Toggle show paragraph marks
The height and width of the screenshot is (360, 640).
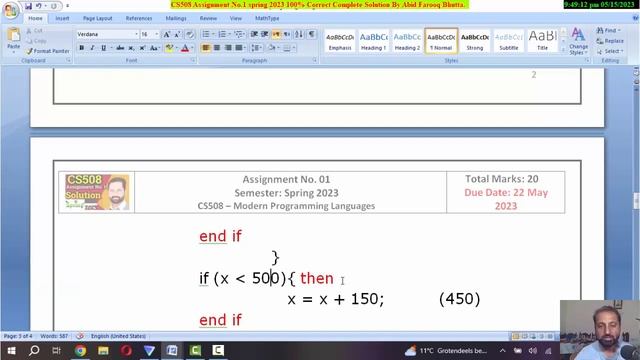coord(311,34)
